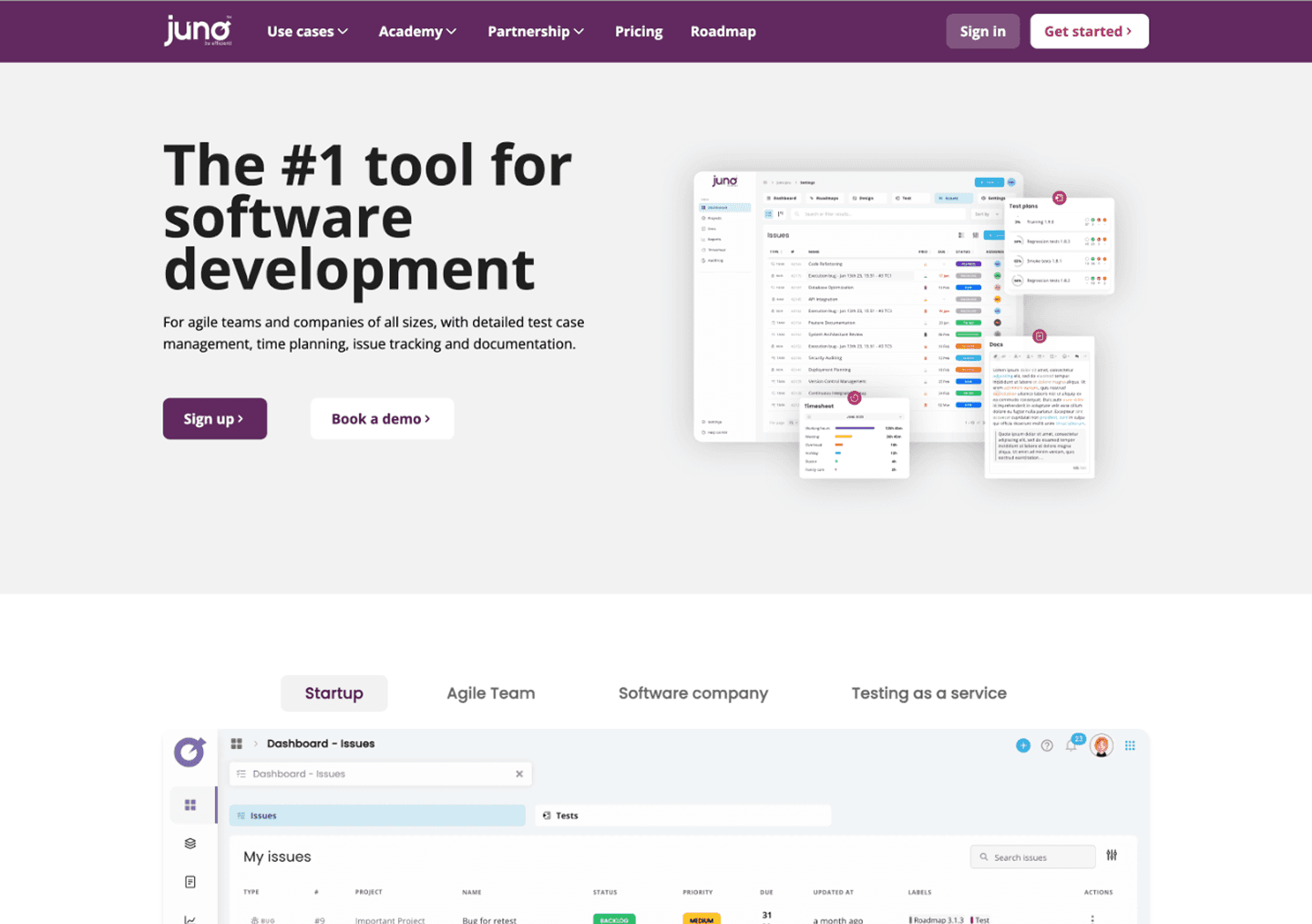Image resolution: width=1312 pixels, height=924 pixels.
Task: Click the Dashboard - Issues breadcrumb text
Action: click(x=321, y=744)
